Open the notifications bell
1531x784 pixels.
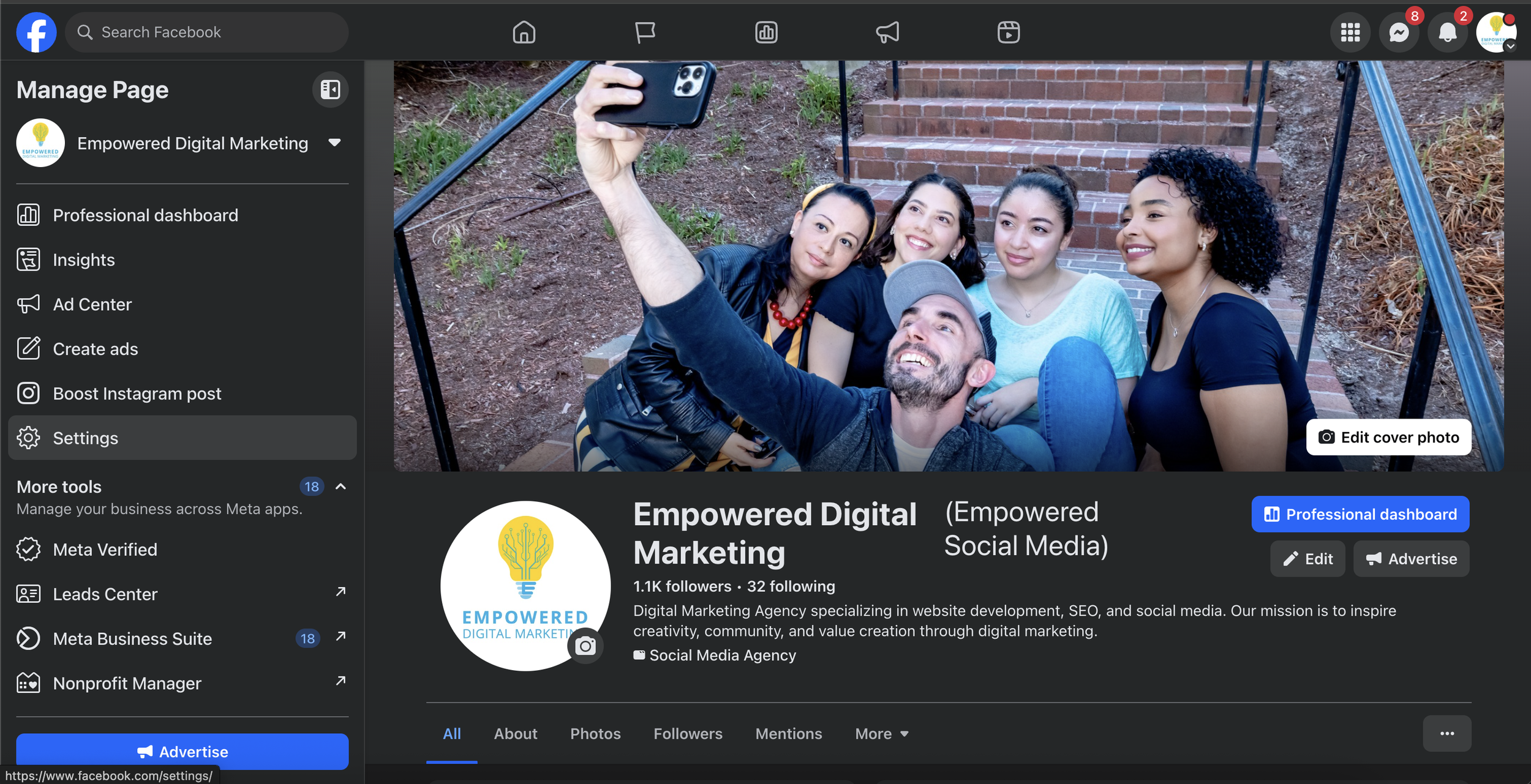pos(1447,32)
